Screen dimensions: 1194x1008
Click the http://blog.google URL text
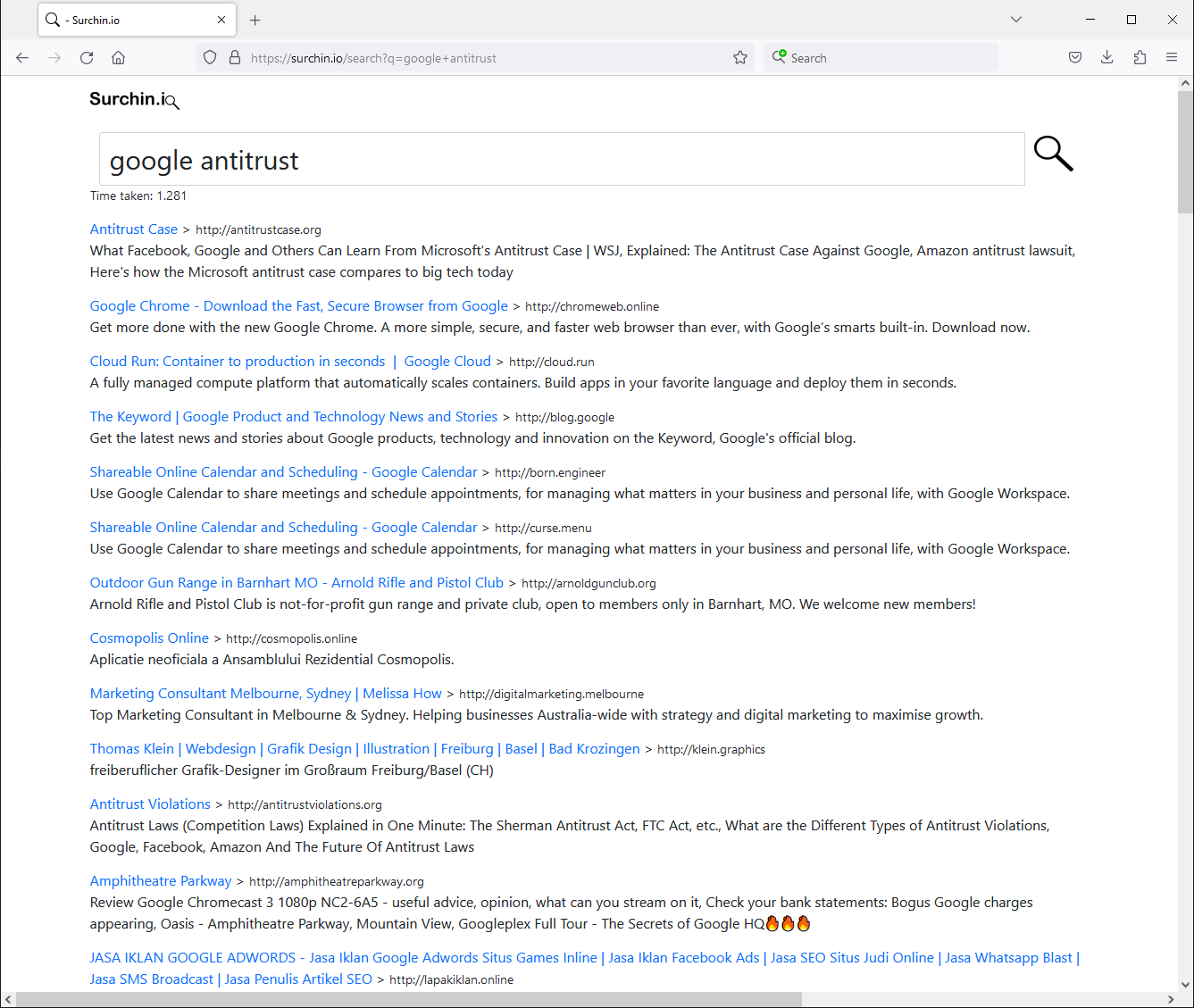tap(564, 418)
